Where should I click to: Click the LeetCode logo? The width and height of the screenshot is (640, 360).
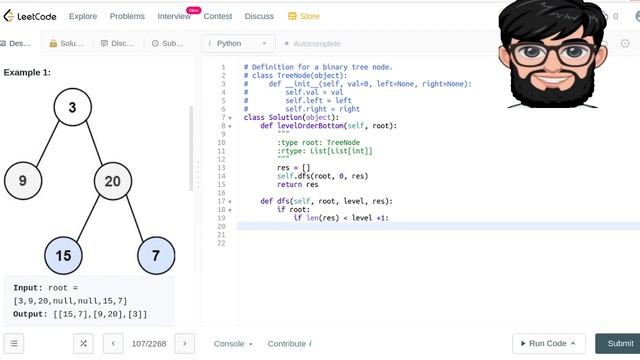30,16
